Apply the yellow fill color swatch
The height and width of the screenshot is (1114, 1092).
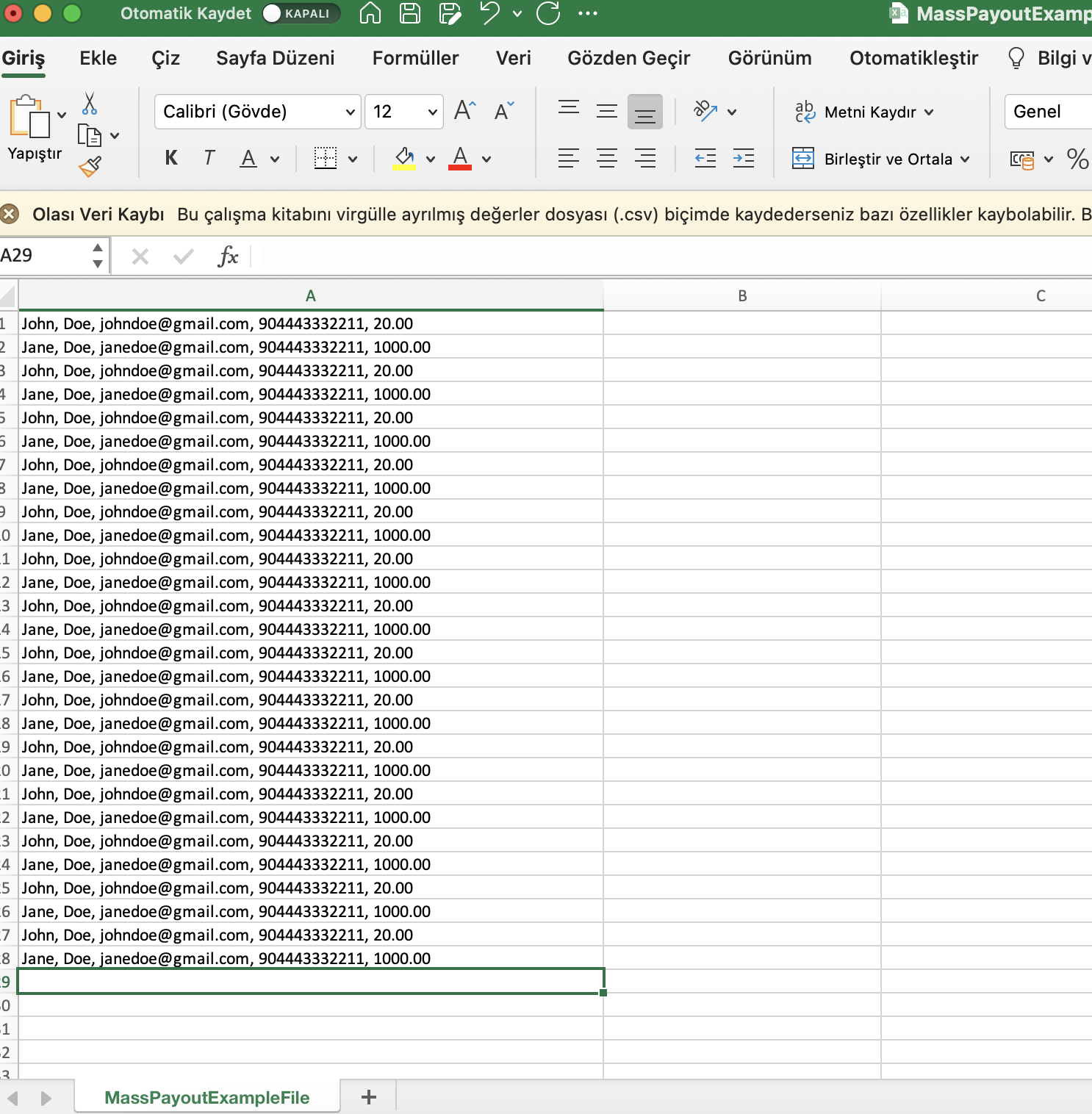404,158
